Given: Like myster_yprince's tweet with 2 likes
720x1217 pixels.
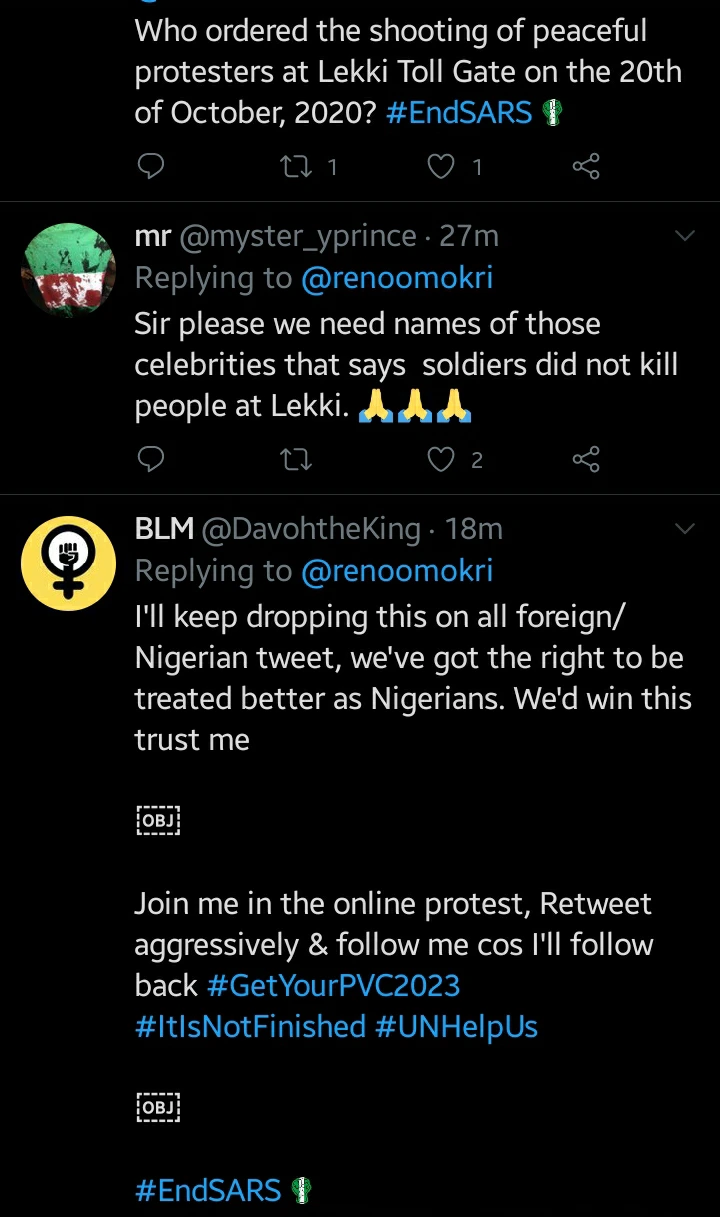Looking at the screenshot, I should point(441,459).
